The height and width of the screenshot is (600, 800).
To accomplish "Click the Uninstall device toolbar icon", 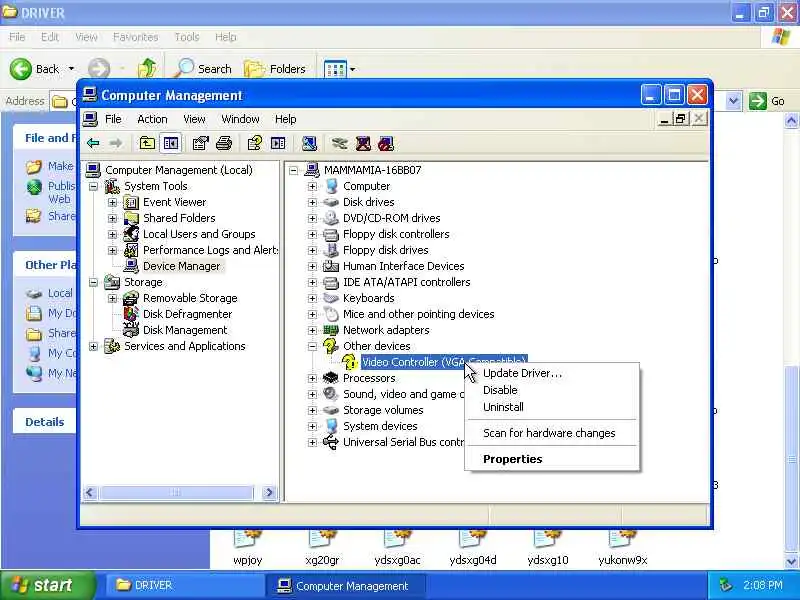I will (x=363, y=143).
